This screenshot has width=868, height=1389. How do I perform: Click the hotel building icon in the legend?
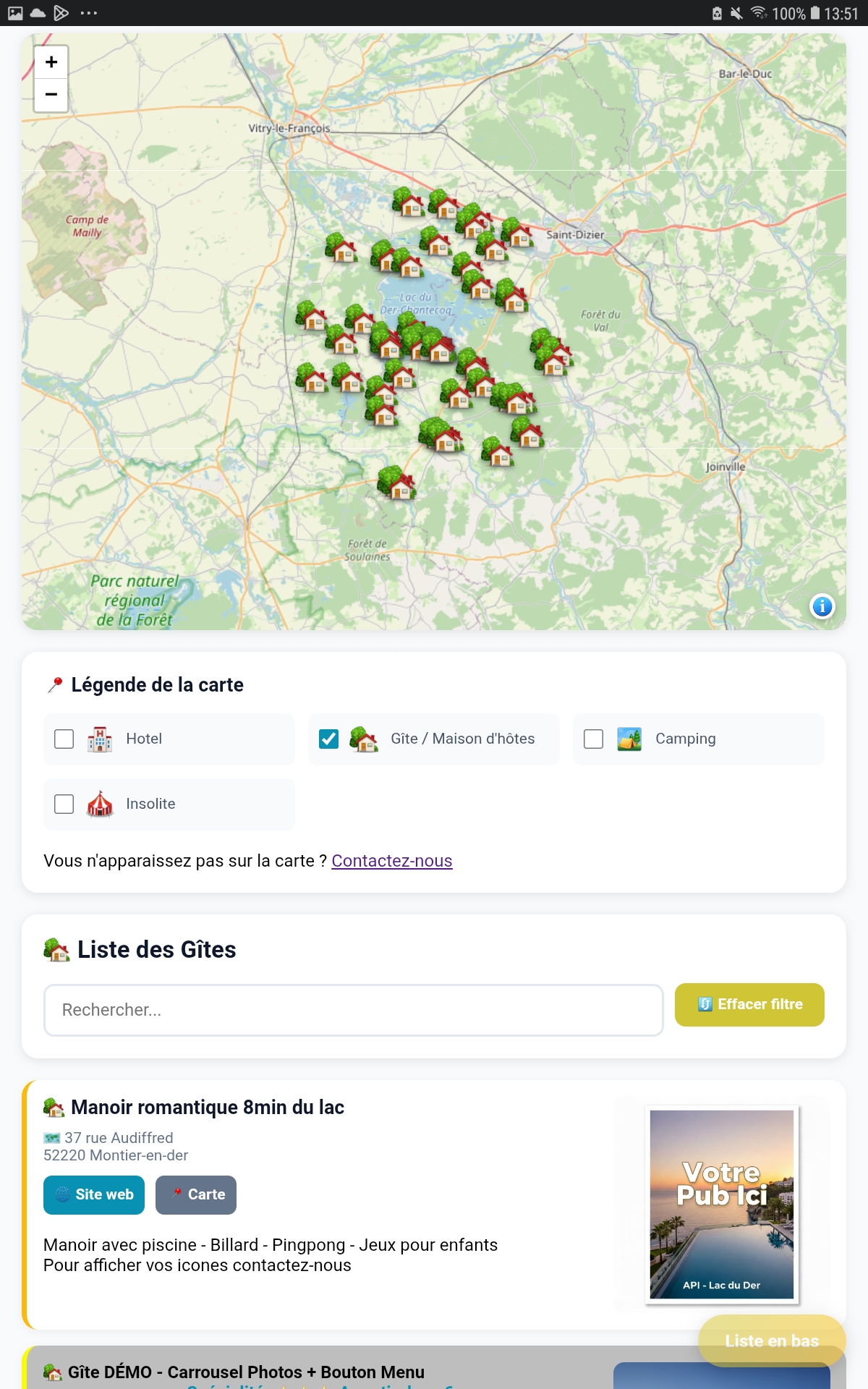[100, 739]
